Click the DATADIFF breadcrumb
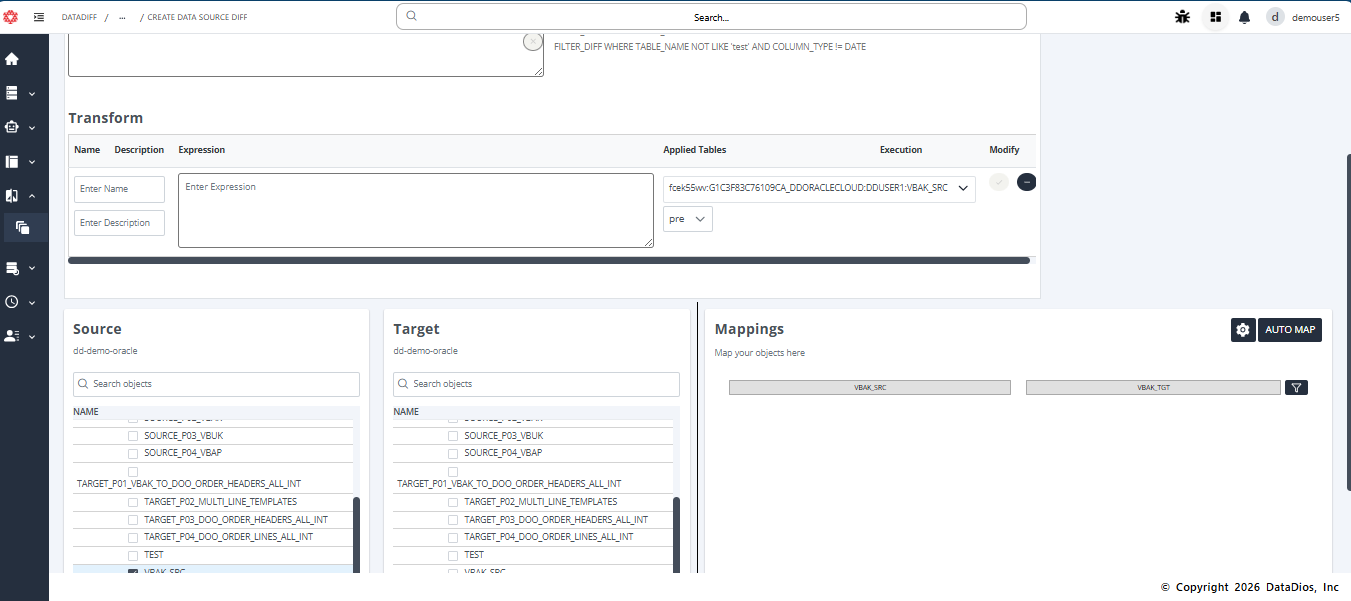This screenshot has width=1351, height=601. [x=78, y=17]
